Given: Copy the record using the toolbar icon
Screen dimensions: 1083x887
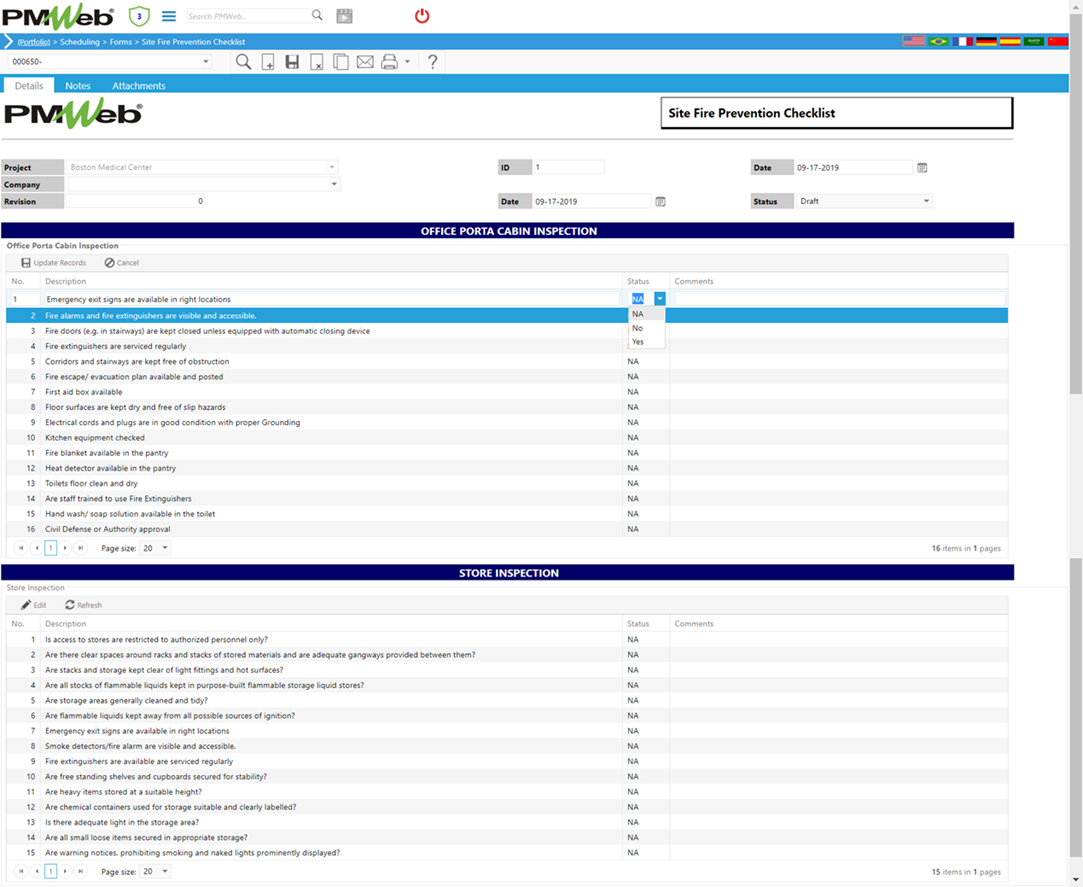Looking at the screenshot, I should click(x=341, y=62).
